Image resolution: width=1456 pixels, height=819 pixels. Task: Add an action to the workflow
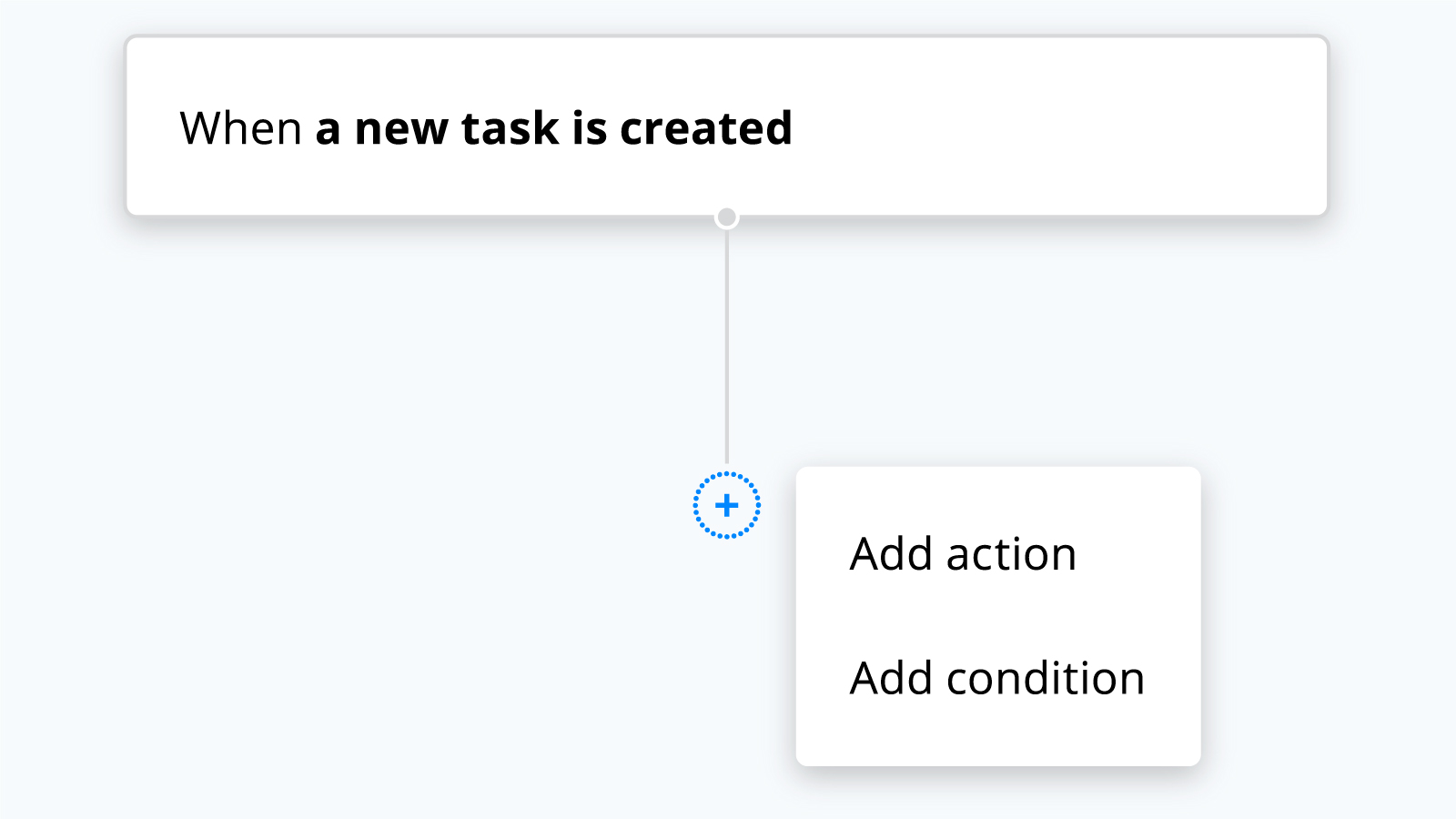click(963, 553)
